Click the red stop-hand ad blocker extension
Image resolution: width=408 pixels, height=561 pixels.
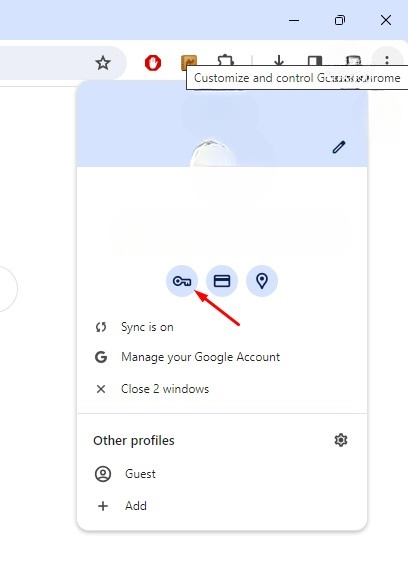pos(153,63)
